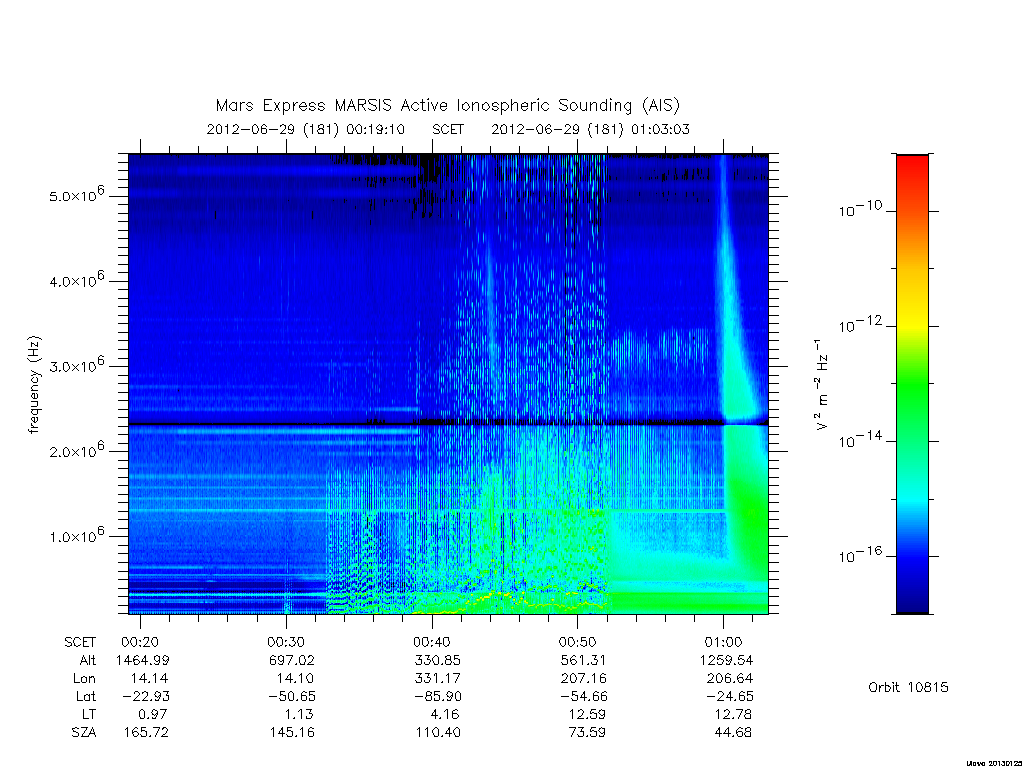Click the 'frequency (Hz)' axis label

click(34, 384)
